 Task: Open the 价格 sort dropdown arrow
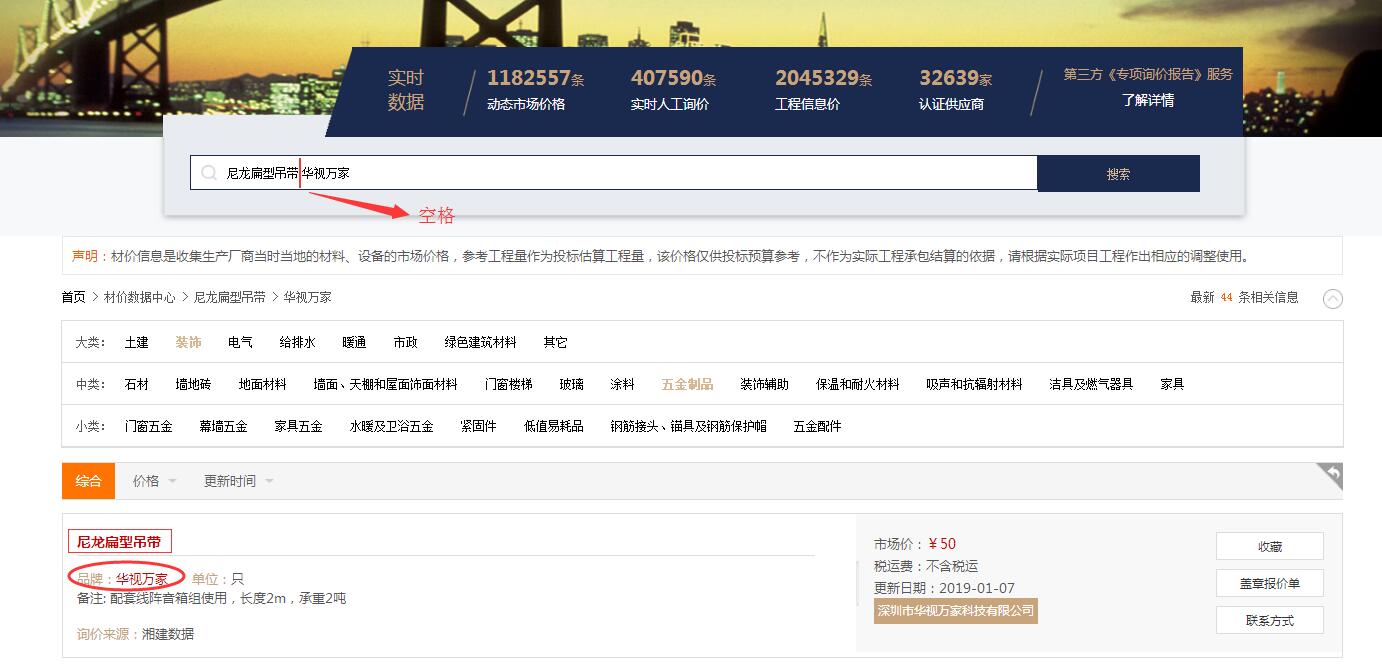[172, 481]
